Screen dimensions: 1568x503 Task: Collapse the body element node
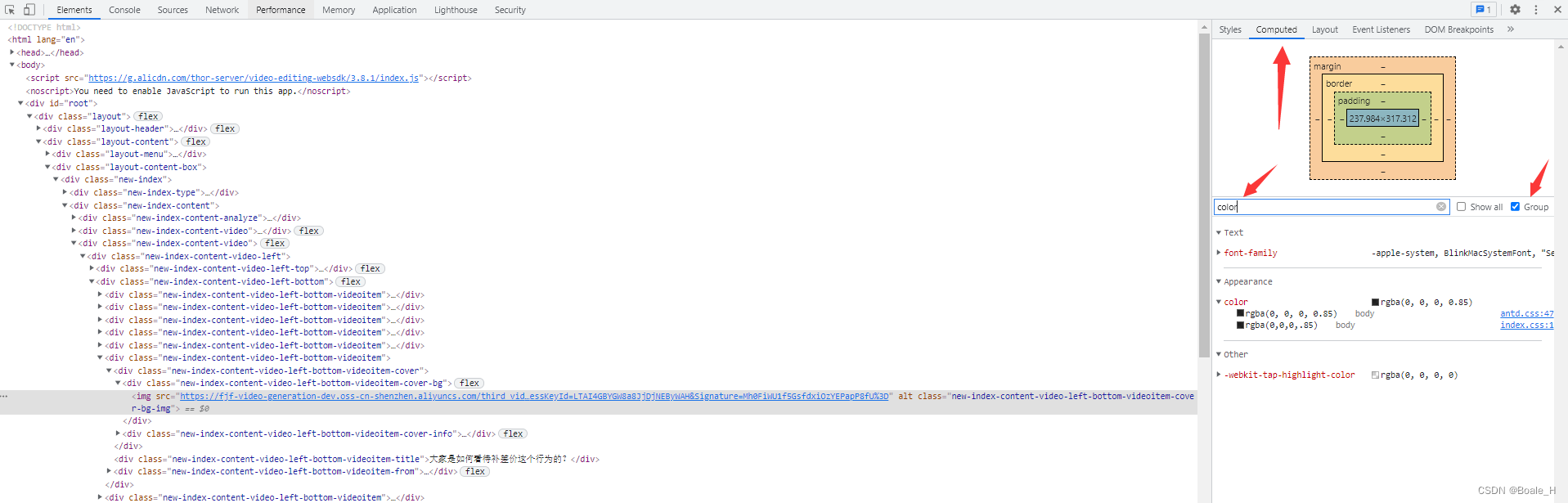(11, 65)
